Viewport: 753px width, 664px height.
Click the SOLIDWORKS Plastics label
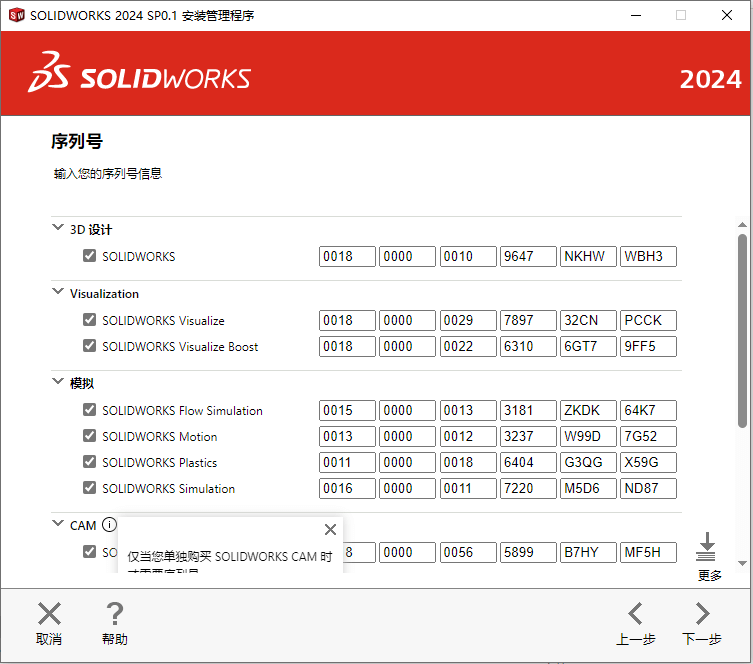tap(159, 462)
